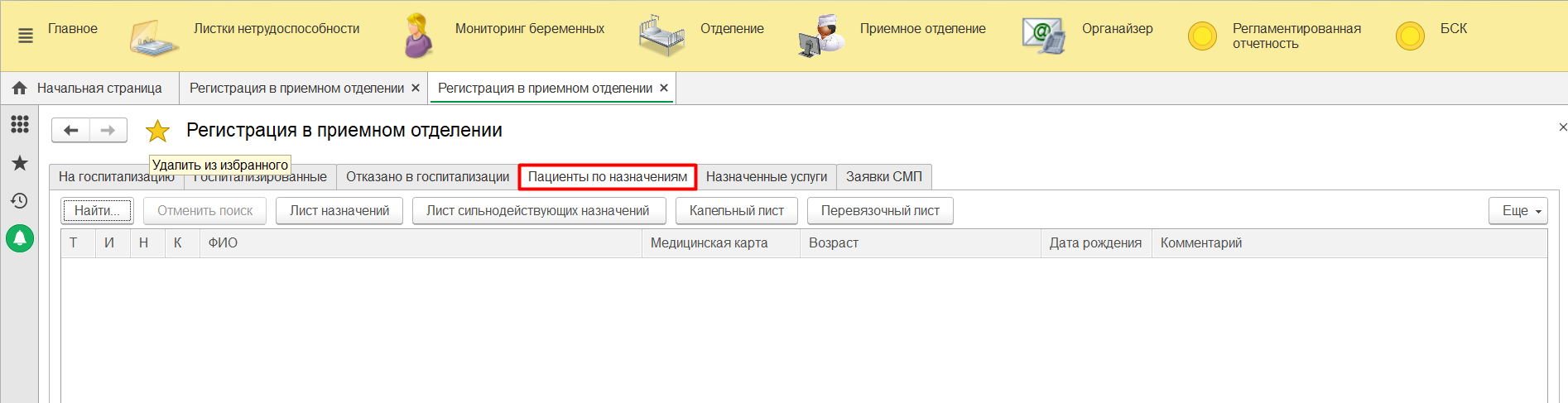Switch to Пациенты по назначениям tab
1568x403 pixels.
coord(607,177)
